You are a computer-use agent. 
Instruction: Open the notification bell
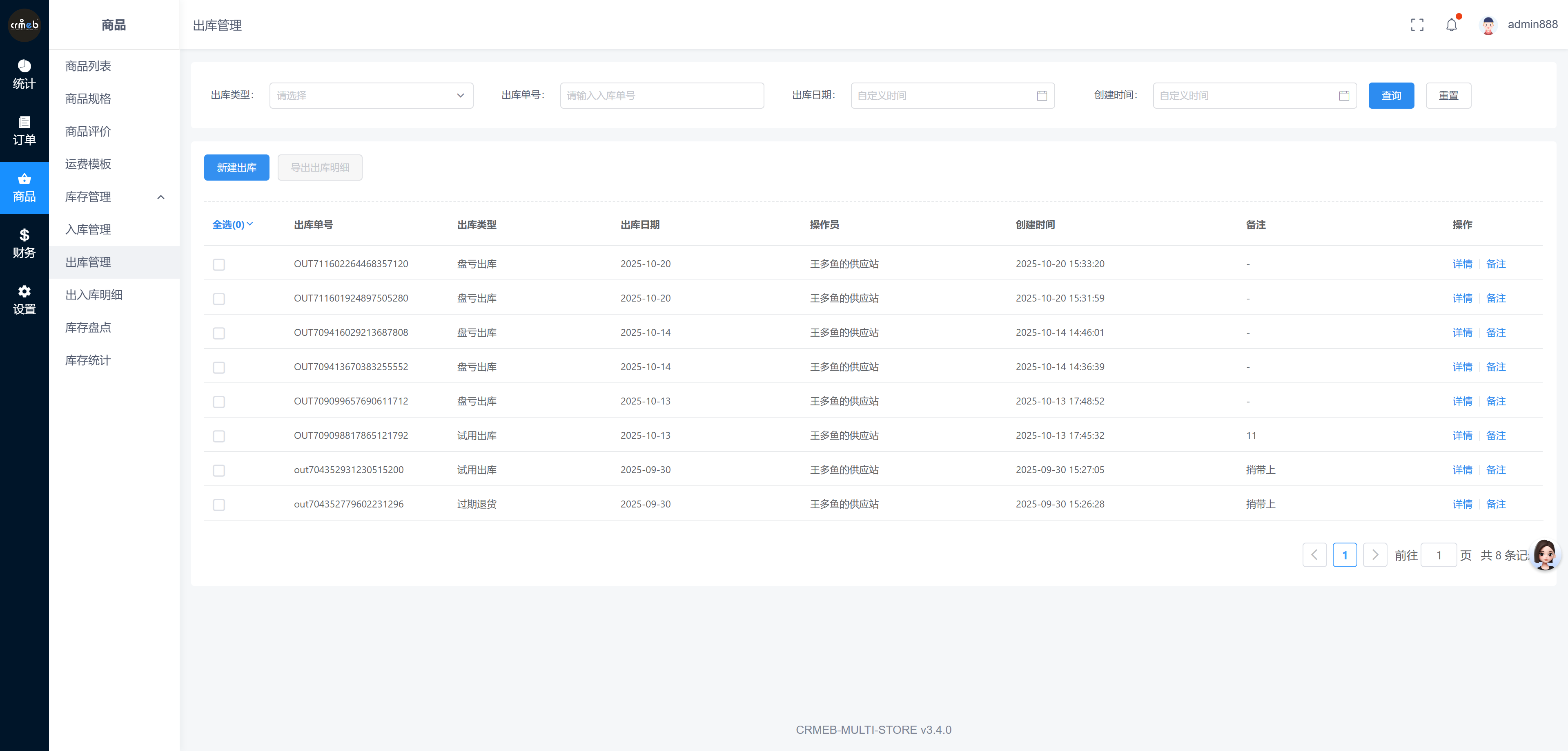(1451, 25)
